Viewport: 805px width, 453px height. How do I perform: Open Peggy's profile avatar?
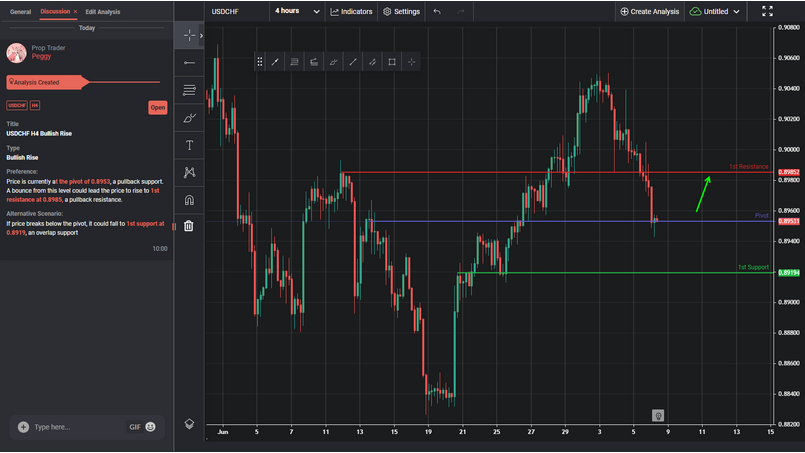16,53
